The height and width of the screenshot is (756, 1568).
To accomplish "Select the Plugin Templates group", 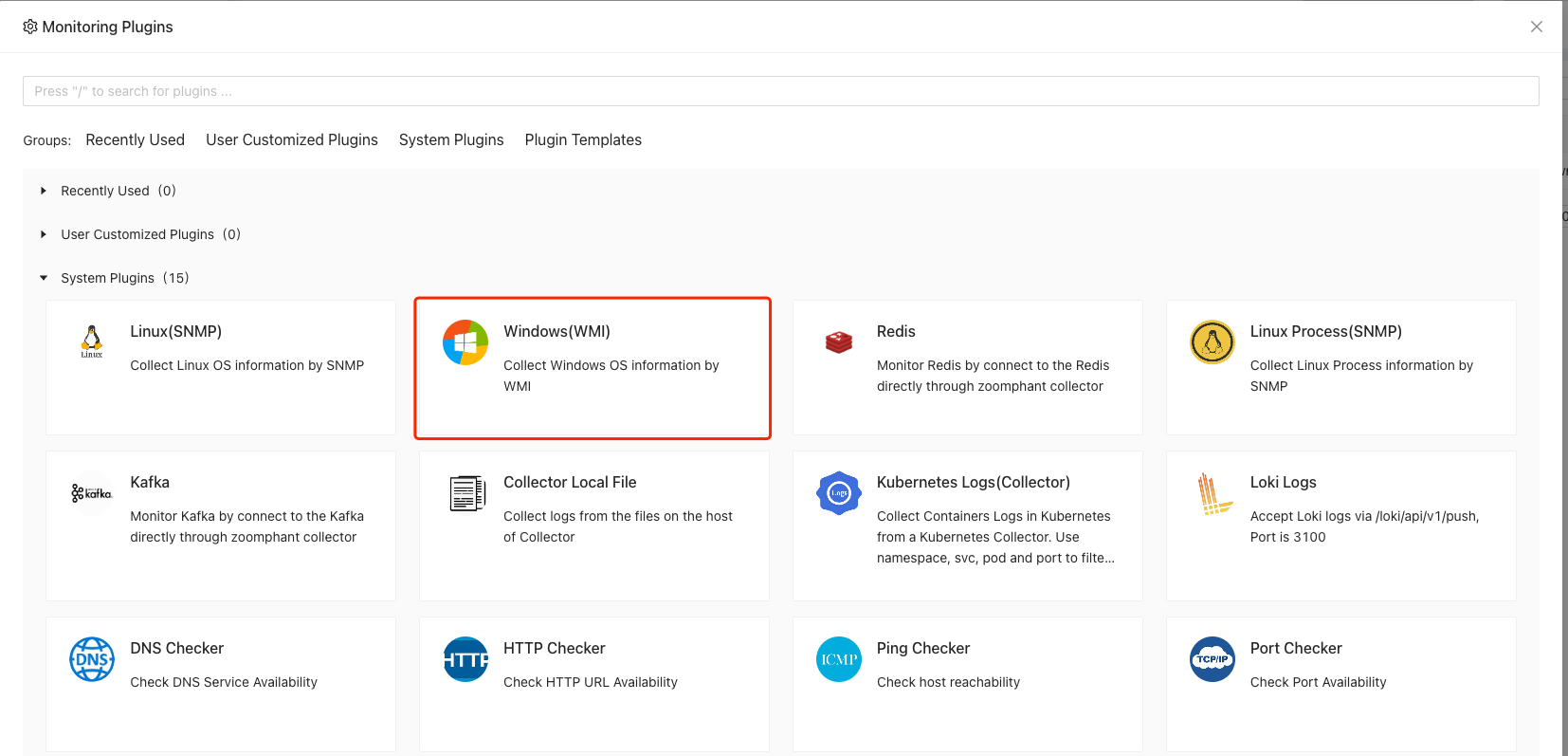I will pos(583,139).
